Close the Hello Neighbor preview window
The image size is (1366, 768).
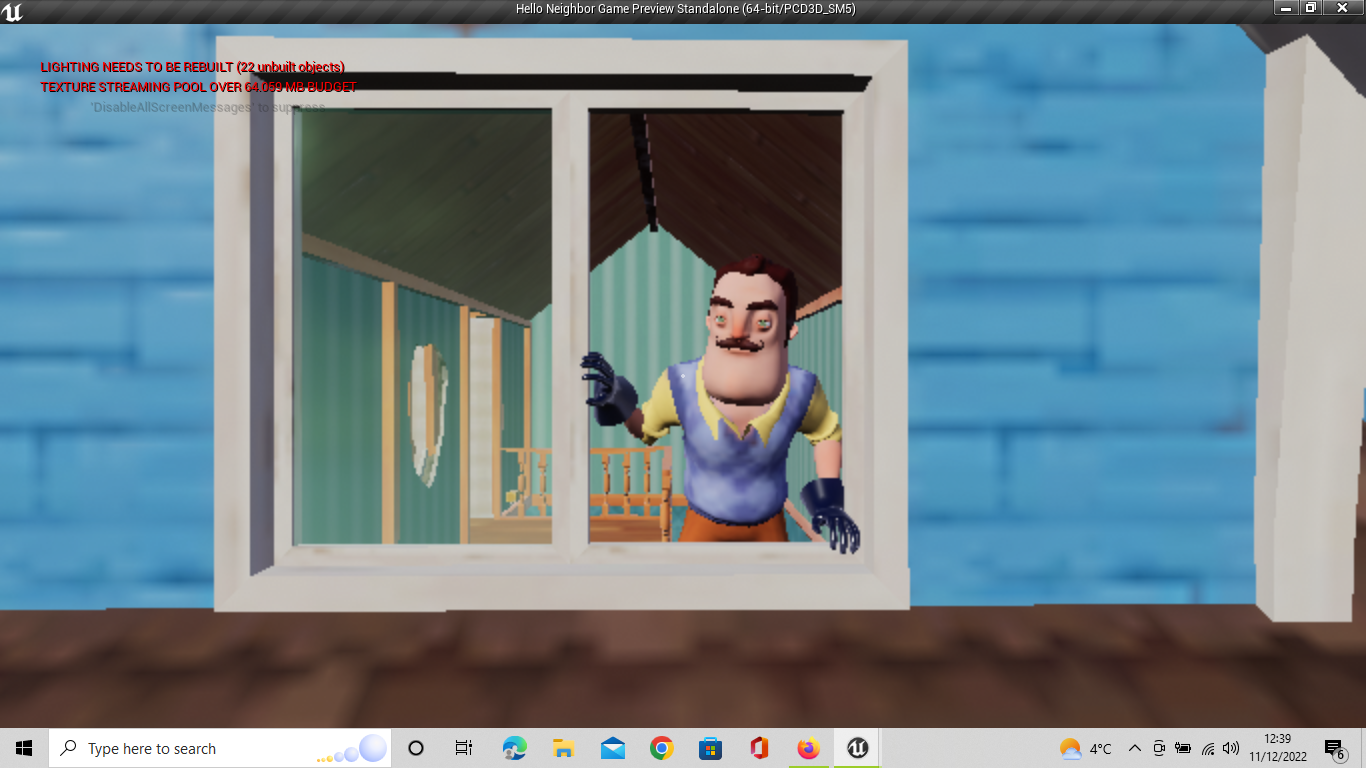click(1343, 8)
